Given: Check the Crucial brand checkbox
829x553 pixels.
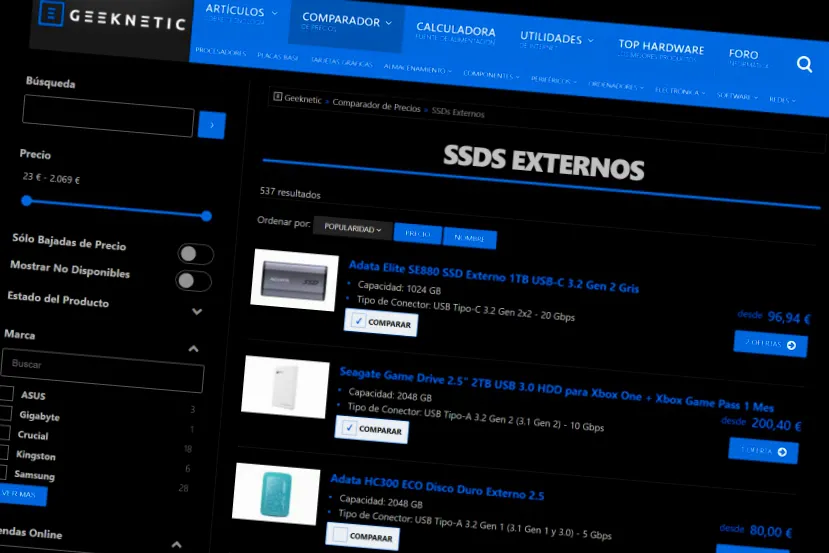Looking at the screenshot, I should 4,432.
